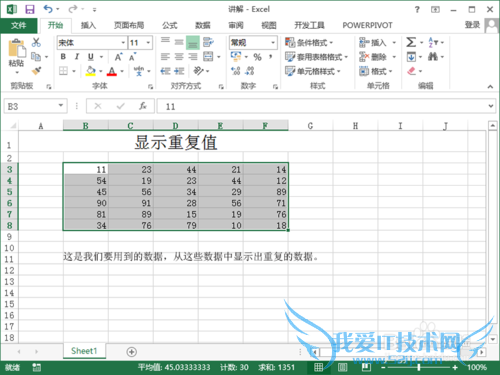Open the 单元格样式 cell styles dropdown
Viewport: 500px width, 375px height.
313,71
